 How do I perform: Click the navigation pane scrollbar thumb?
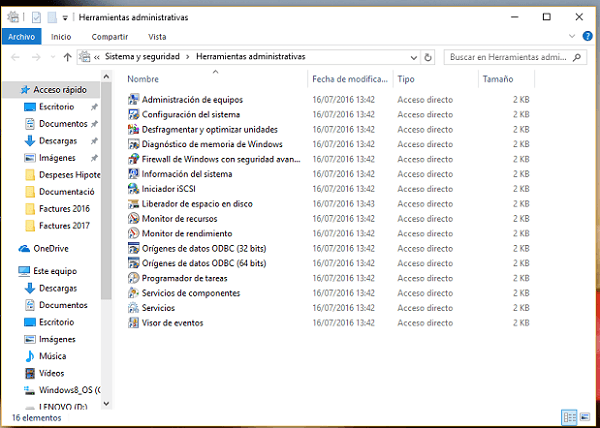point(106,190)
